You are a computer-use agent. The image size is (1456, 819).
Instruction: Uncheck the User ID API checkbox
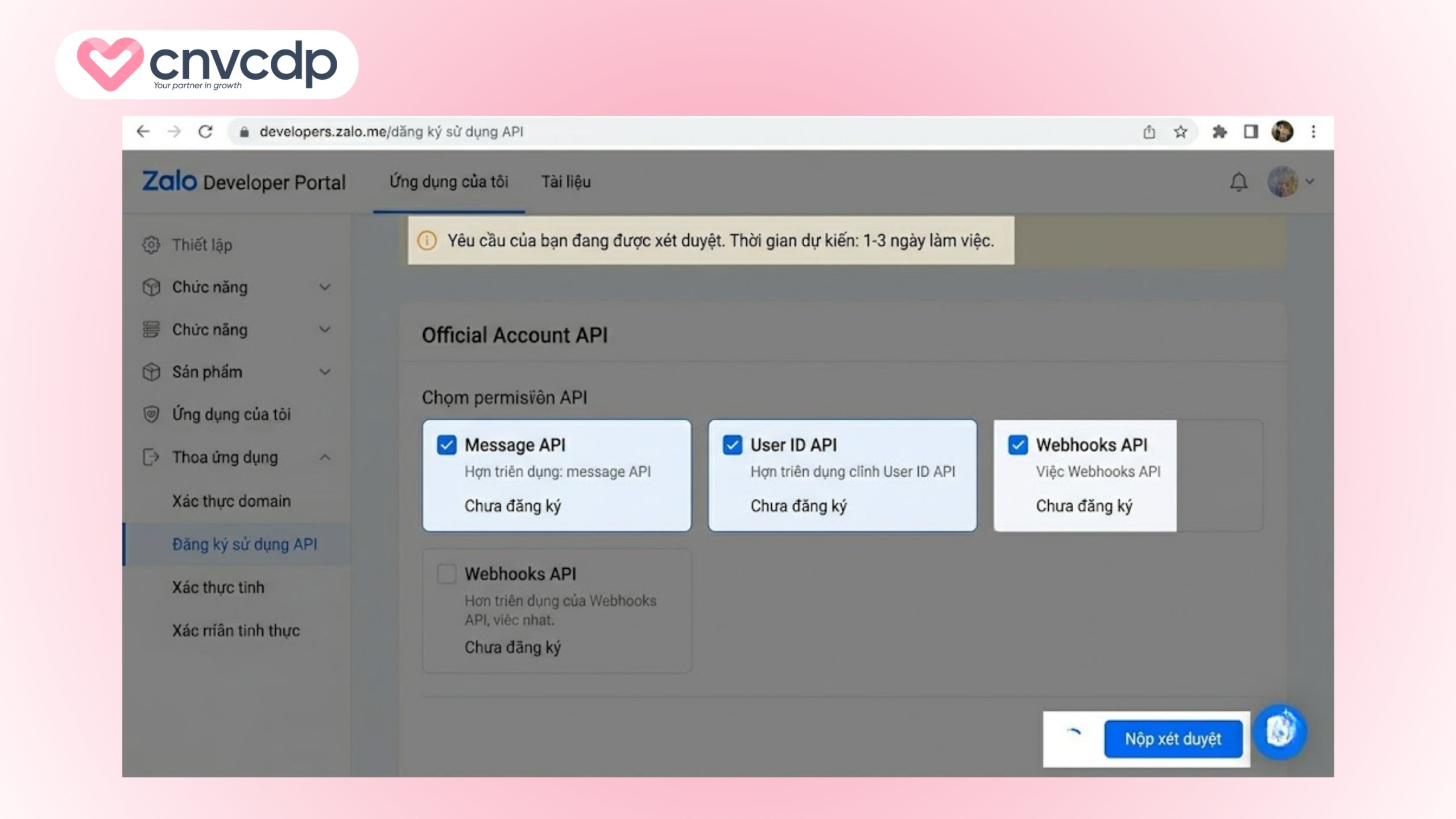click(734, 445)
